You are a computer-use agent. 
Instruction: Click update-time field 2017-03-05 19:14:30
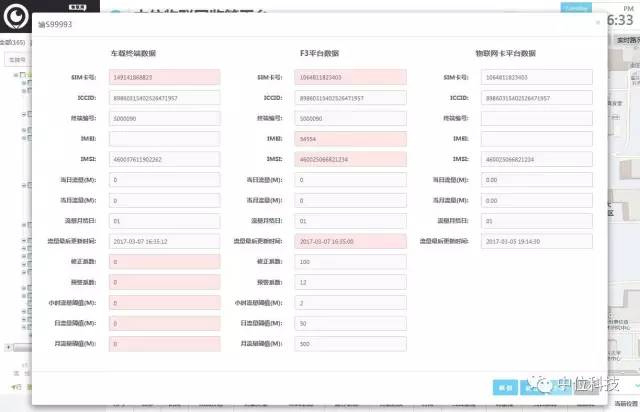point(537,241)
